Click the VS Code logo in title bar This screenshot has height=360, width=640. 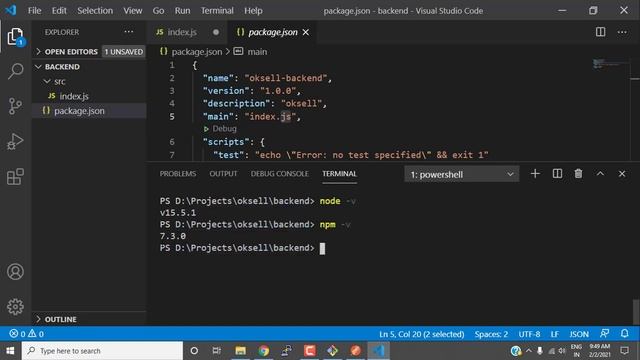11,10
